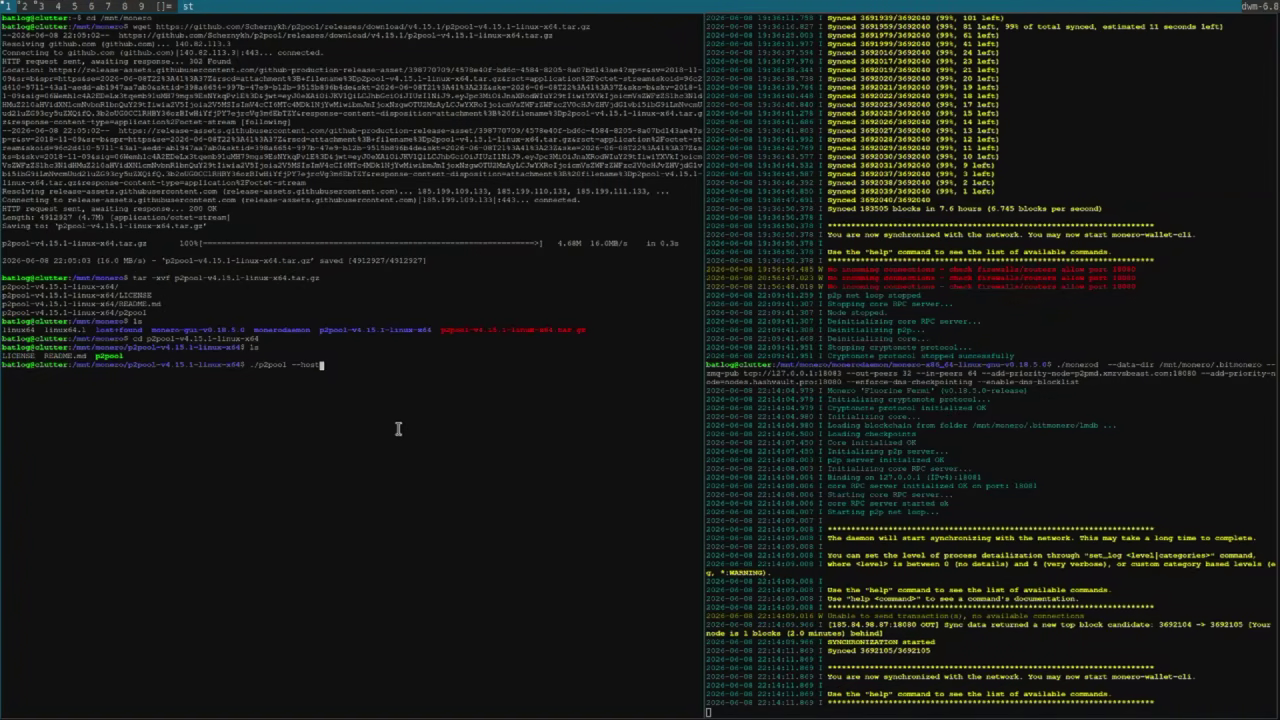Click the 'saved [4912927/4912927]' line
The image size is (1280, 720).
point(214,261)
